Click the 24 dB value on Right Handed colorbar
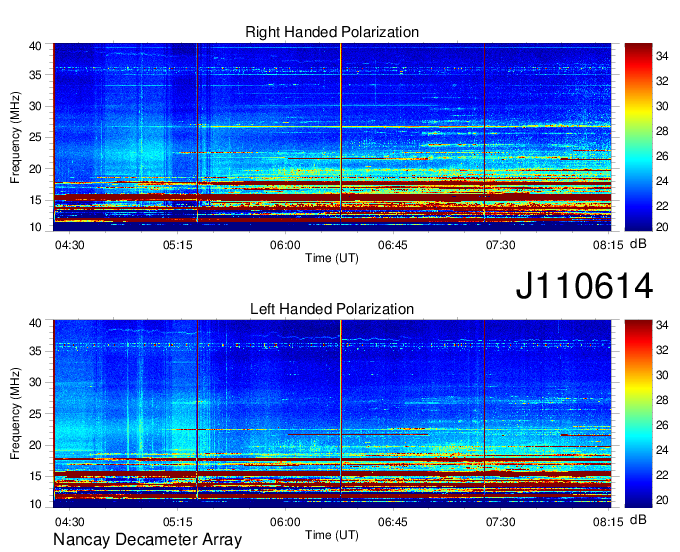 (662, 181)
